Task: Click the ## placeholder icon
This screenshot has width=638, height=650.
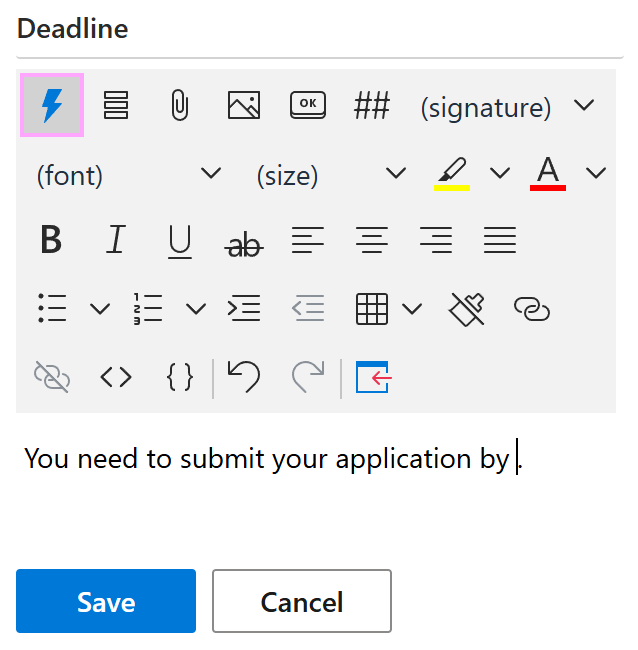Action: (372, 105)
